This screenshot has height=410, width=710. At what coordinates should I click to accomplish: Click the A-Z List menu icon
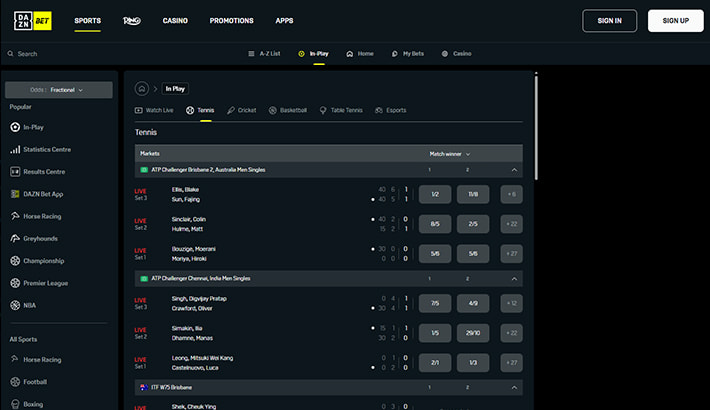coord(251,53)
